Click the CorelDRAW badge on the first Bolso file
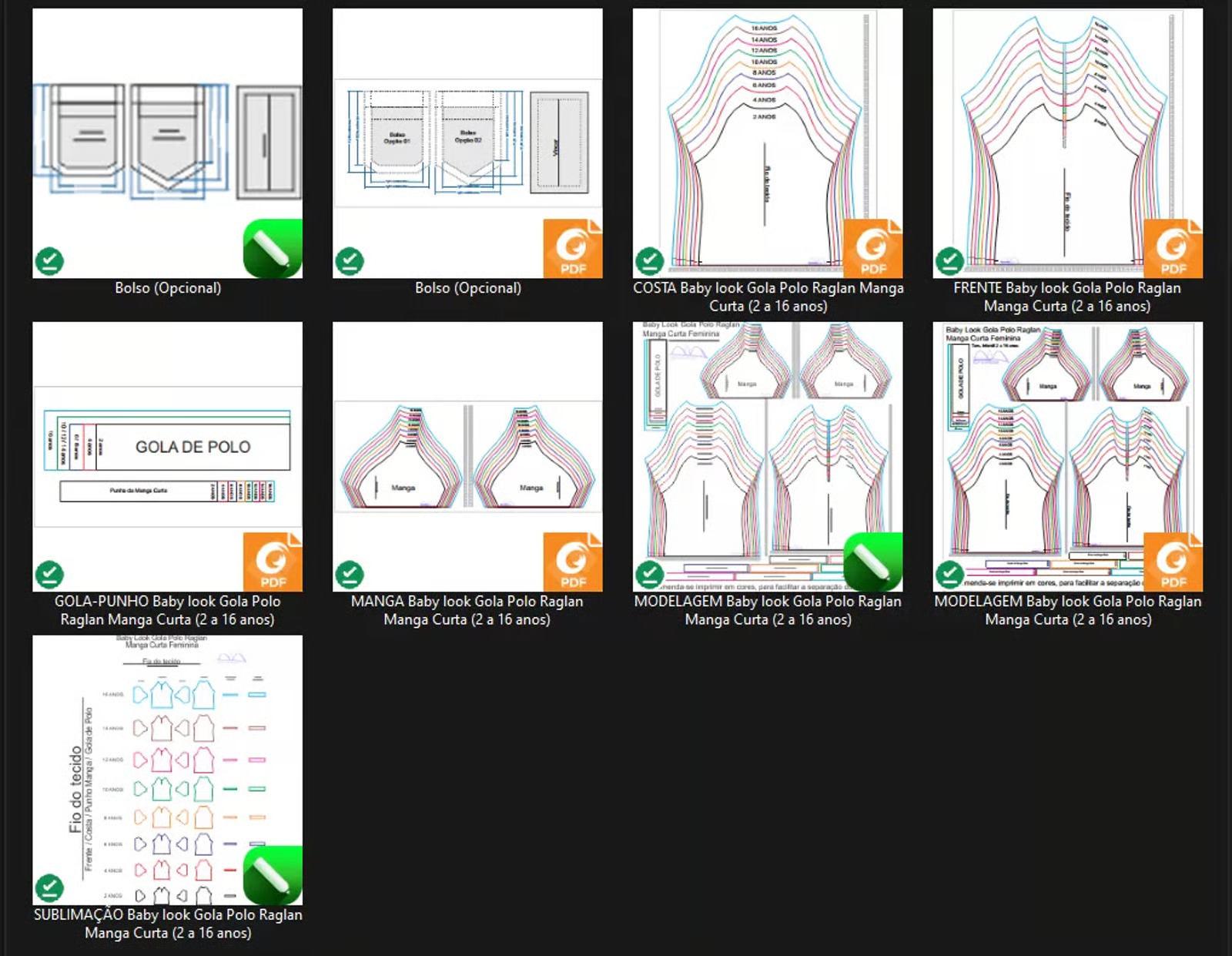This screenshot has height=956, width=1232. pyautogui.click(x=273, y=249)
